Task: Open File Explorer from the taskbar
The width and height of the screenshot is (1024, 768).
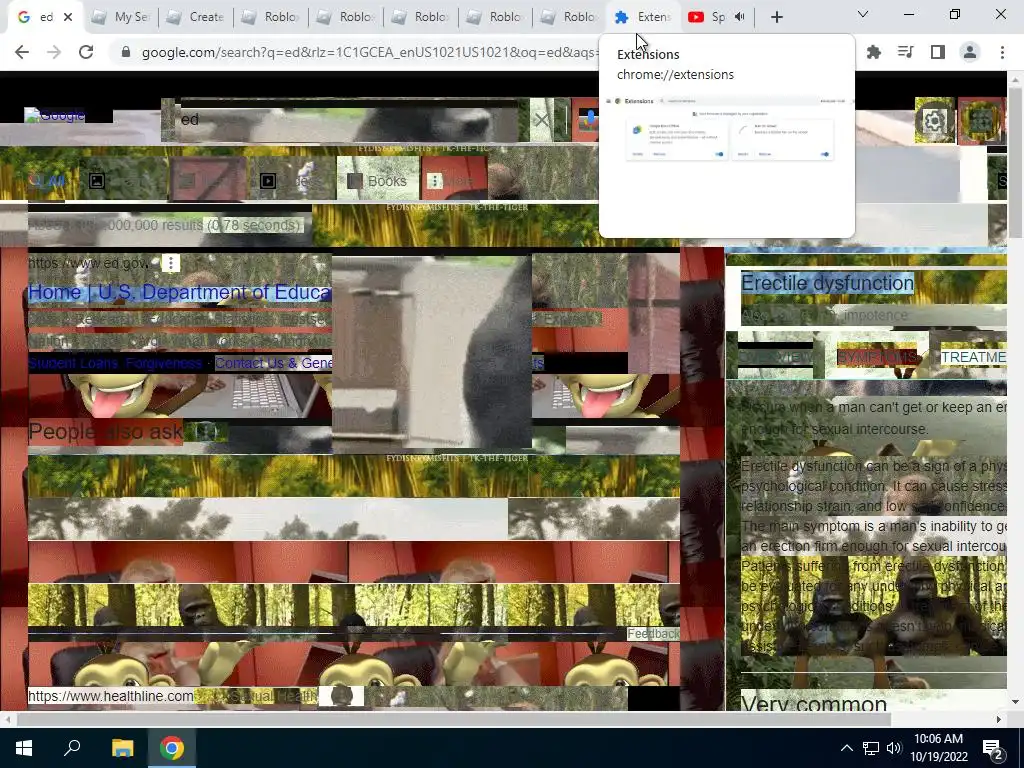Action: point(122,748)
